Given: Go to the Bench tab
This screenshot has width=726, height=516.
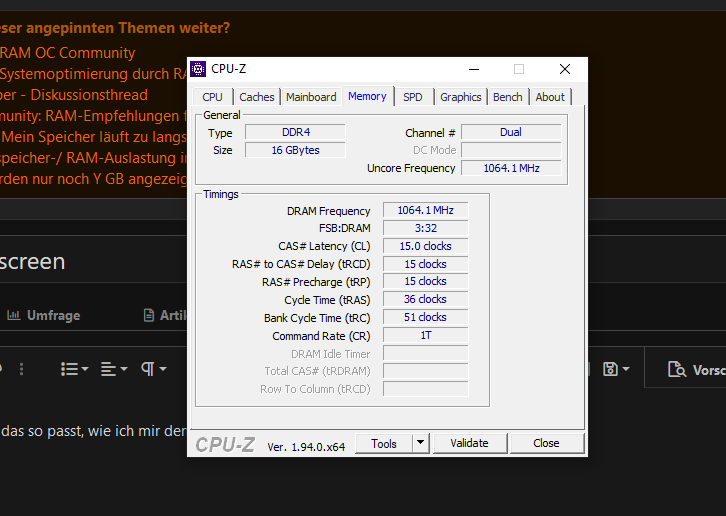Looking at the screenshot, I should 507,97.
